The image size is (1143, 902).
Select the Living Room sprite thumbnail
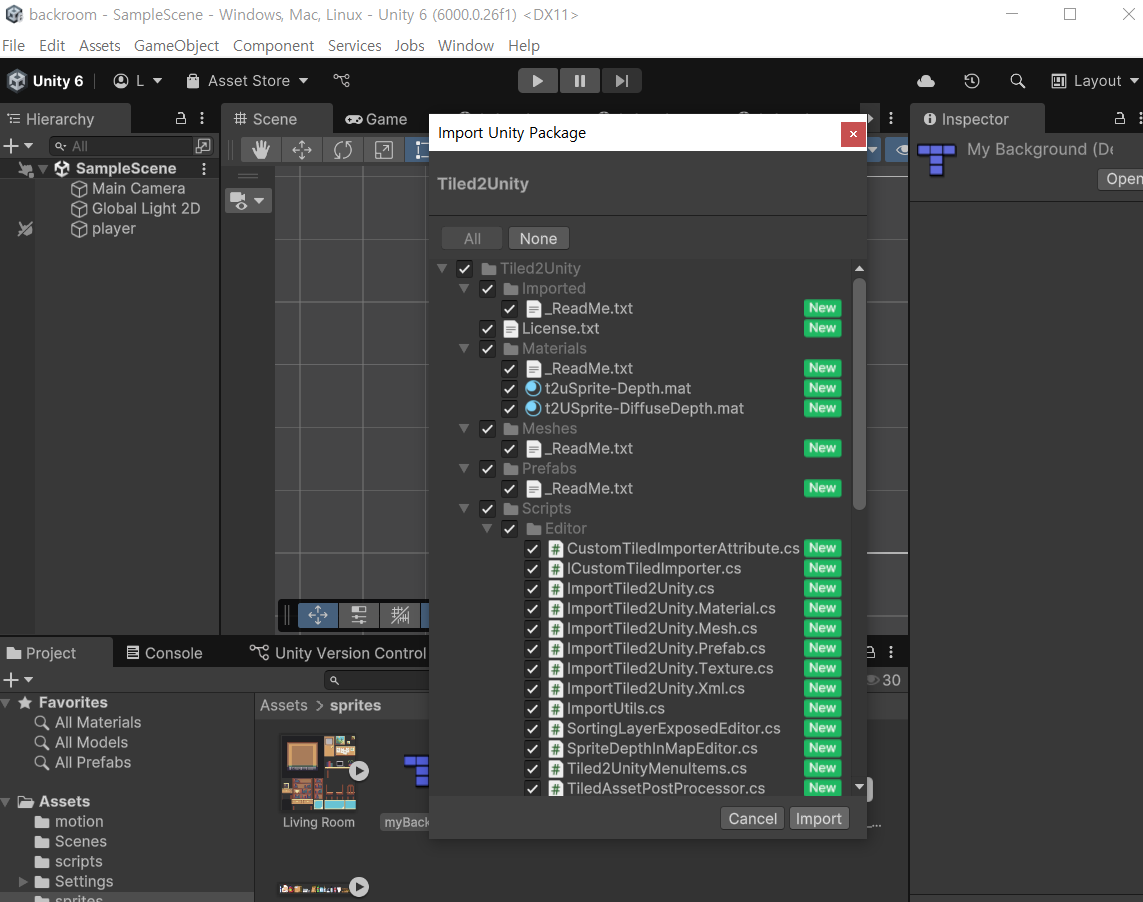319,773
